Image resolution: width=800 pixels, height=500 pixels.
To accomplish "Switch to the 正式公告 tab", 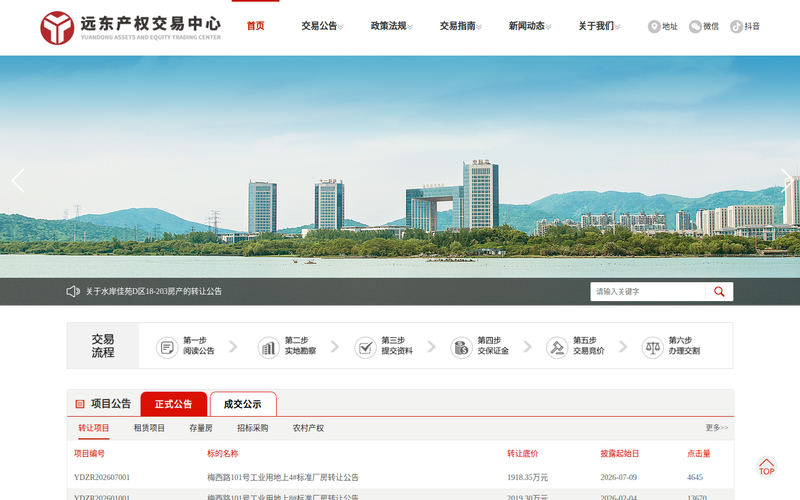I will (173, 404).
